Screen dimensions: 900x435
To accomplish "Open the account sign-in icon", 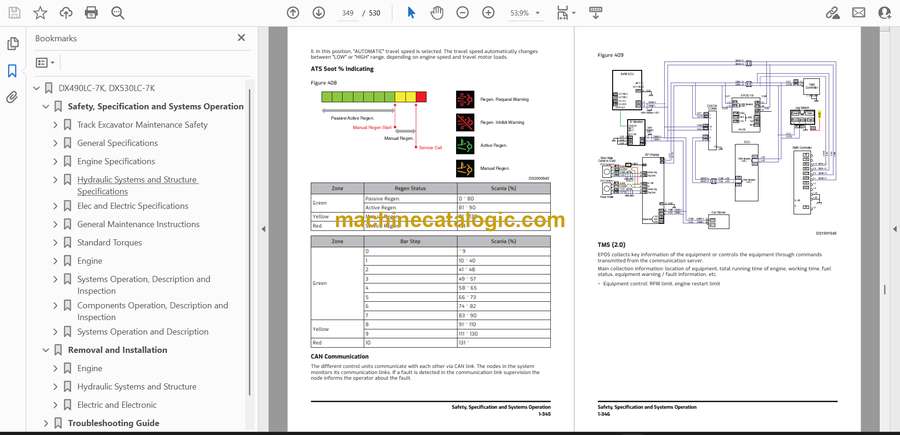I will [885, 13].
